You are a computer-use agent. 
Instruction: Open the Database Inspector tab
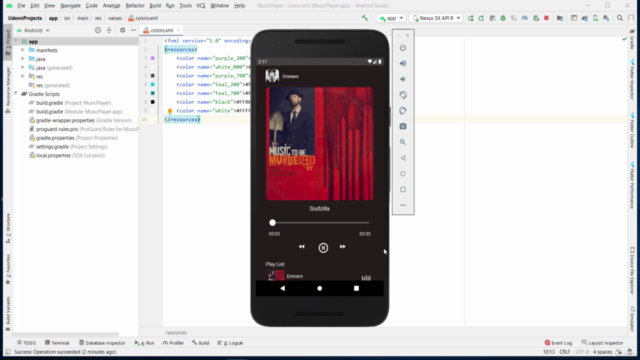pos(102,343)
